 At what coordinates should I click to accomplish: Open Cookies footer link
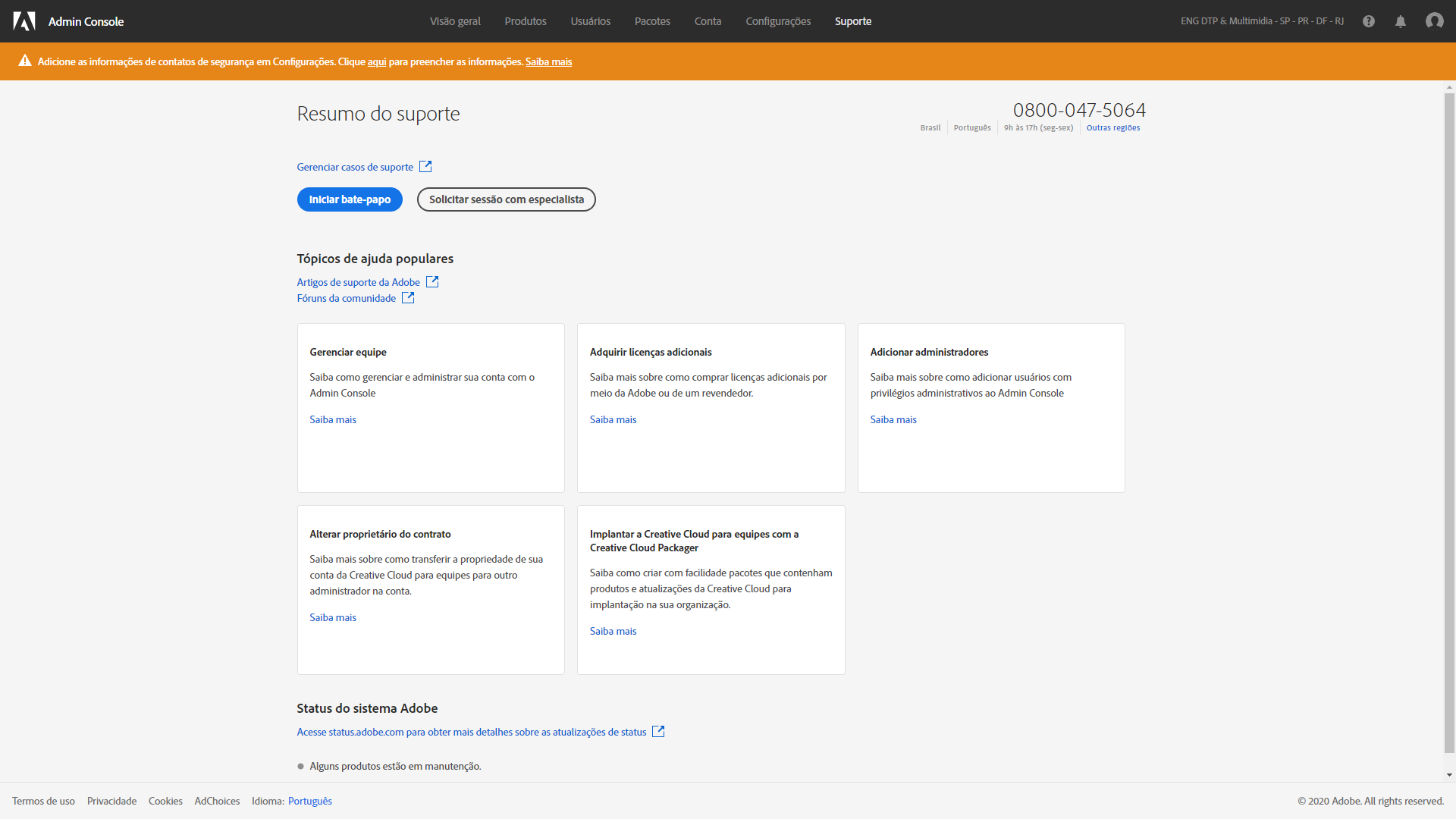(x=165, y=801)
